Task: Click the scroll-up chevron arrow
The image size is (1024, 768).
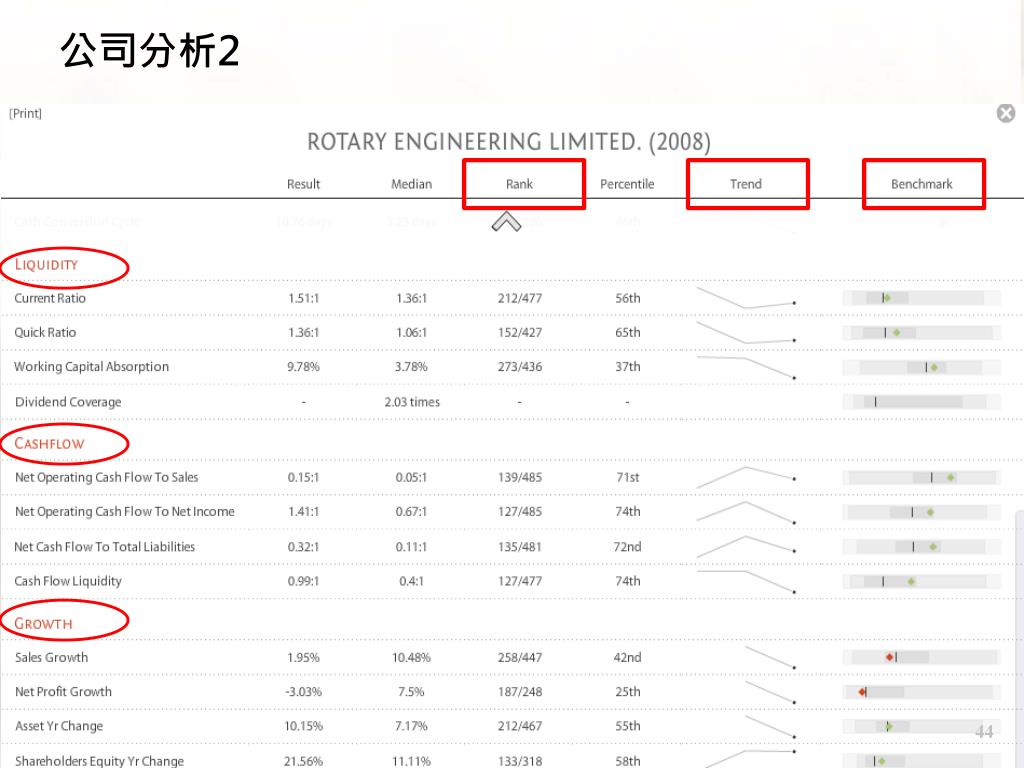Action: coord(506,222)
